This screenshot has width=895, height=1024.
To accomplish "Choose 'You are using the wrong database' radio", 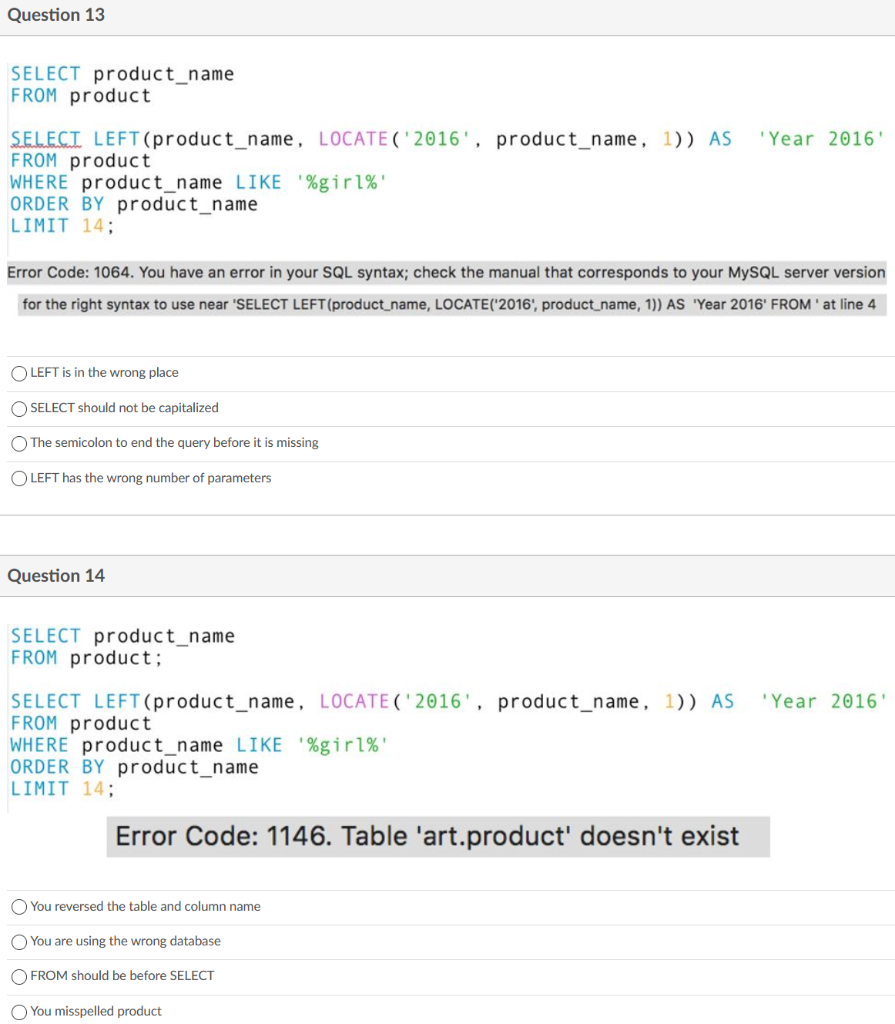I will coord(19,942).
